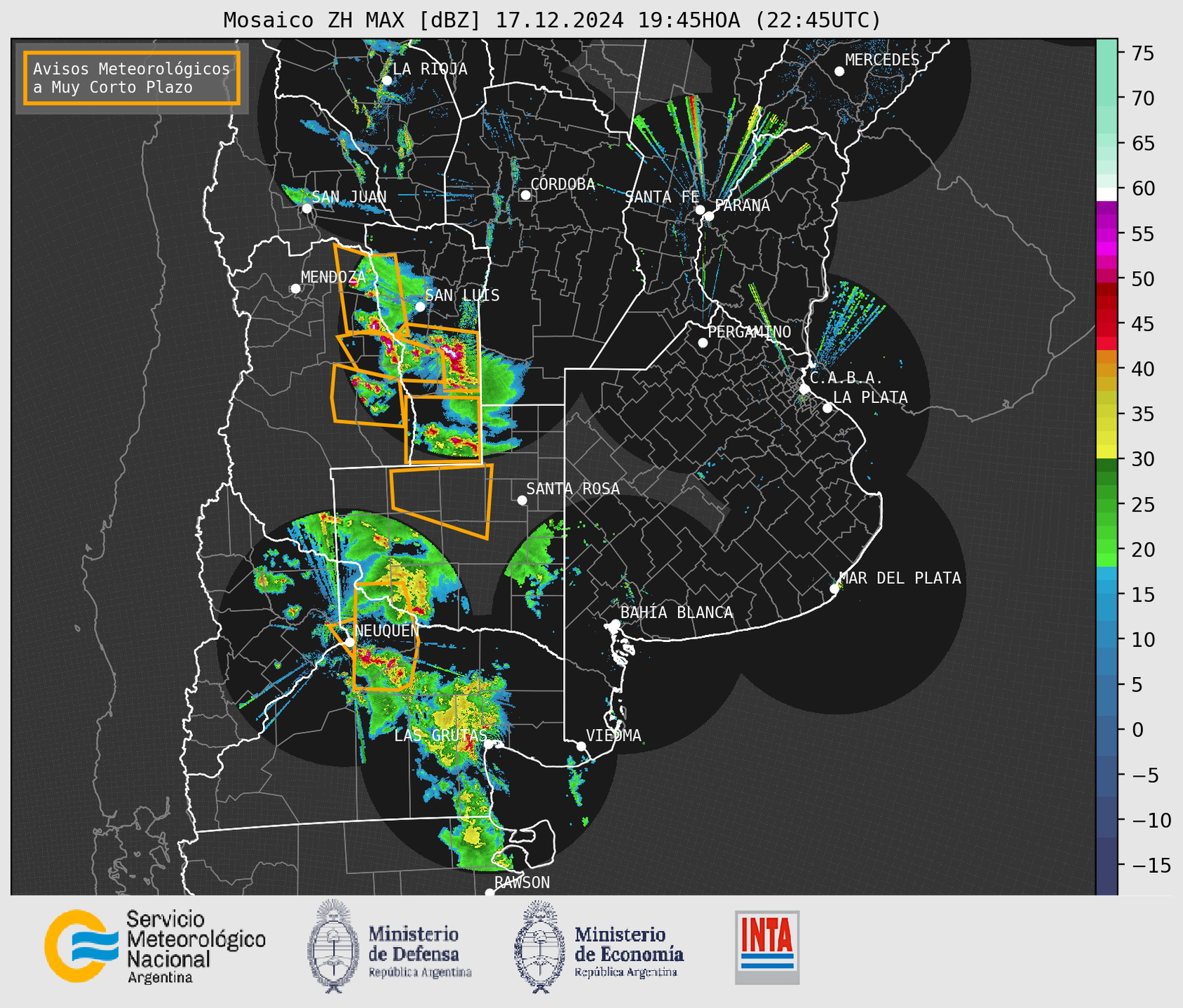Click the magenta 55 dBZ band on color scale
The height and width of the screenshot is (1008, 1183).
click(x=1107, y=233)
